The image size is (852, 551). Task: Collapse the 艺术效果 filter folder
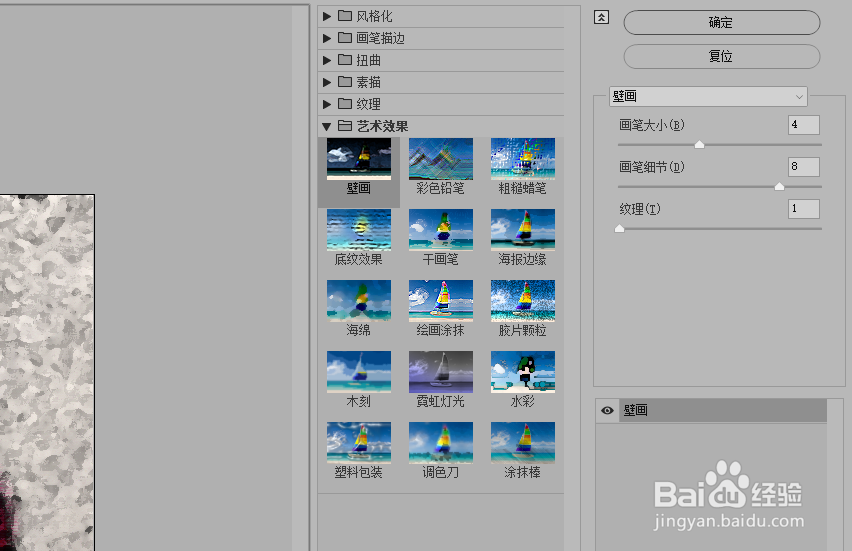(326, 127)
